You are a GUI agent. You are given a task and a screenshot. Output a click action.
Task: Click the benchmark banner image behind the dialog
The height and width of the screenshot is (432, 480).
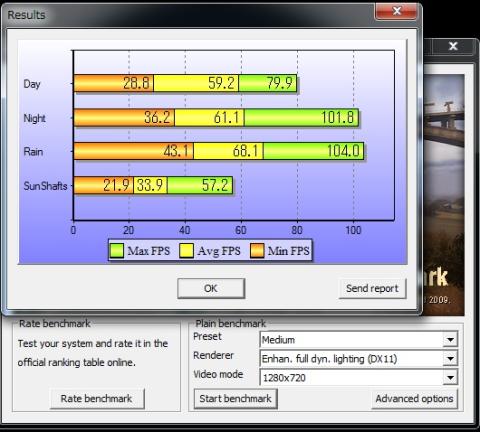point(443,195)
